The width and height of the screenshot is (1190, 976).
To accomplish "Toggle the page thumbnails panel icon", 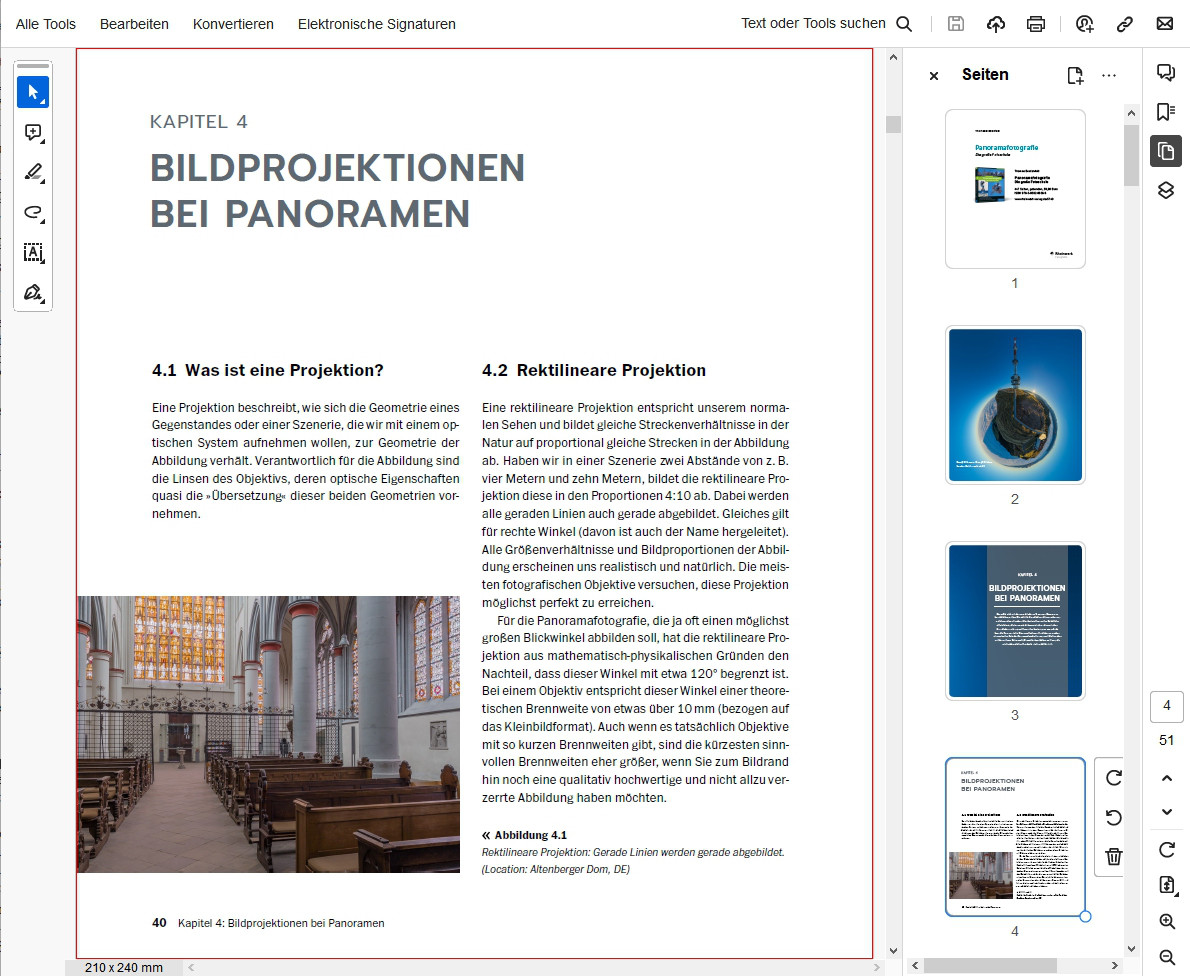I will click(1166, 151).
